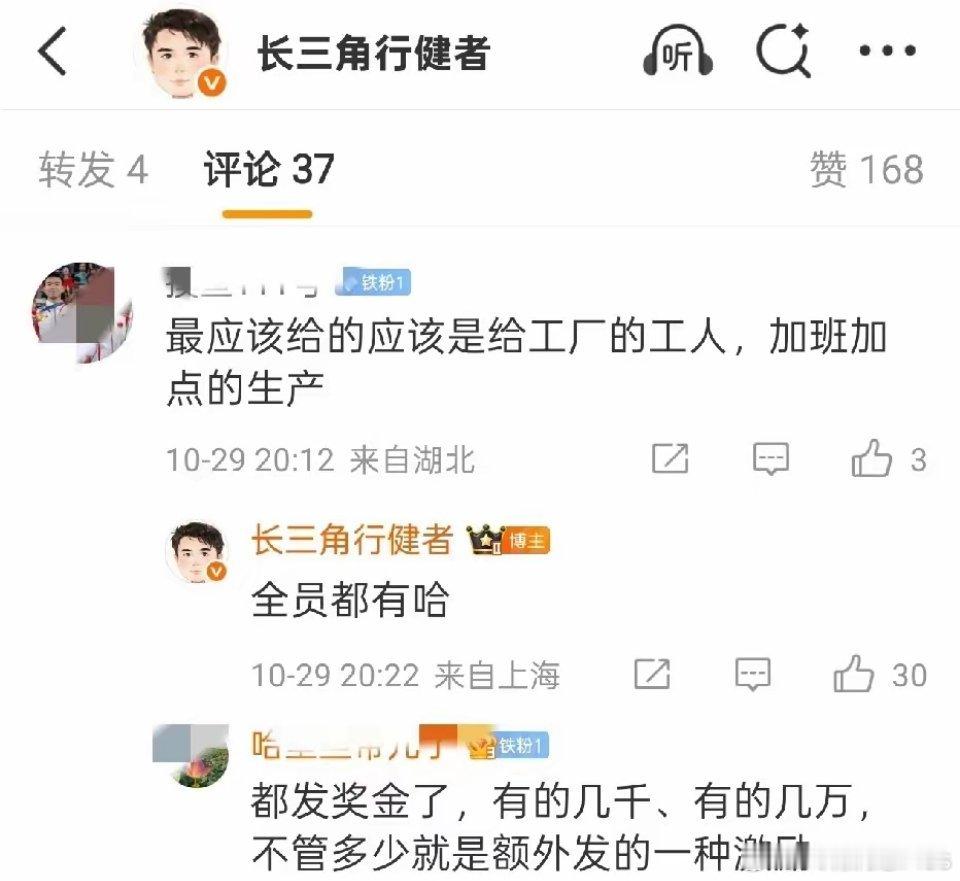Open 长三角行健者 profile from header name

click(x=373, y=53)
